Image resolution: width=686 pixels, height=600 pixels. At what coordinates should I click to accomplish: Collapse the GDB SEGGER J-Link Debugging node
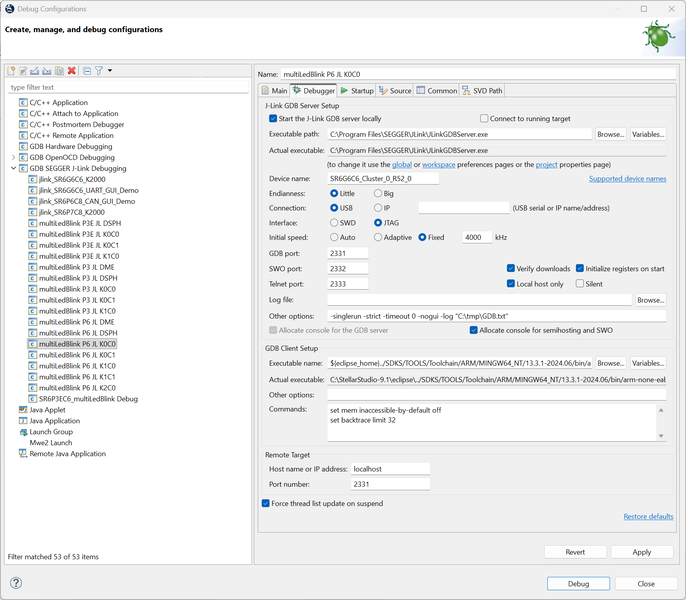click(13, 168)
